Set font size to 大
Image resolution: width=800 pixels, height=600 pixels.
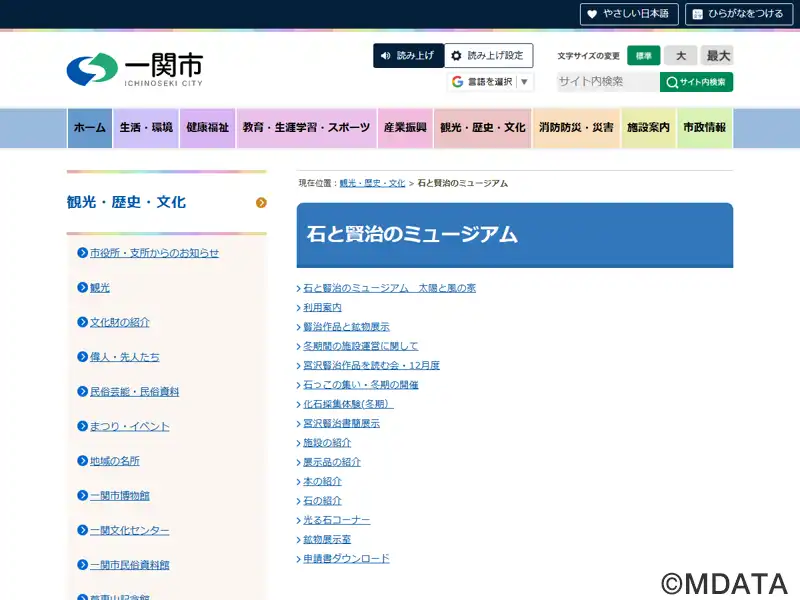tap(680, 56)
